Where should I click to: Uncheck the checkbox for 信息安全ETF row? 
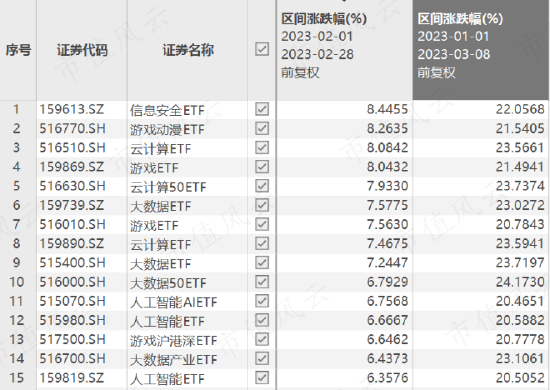(x=262, y=109)
